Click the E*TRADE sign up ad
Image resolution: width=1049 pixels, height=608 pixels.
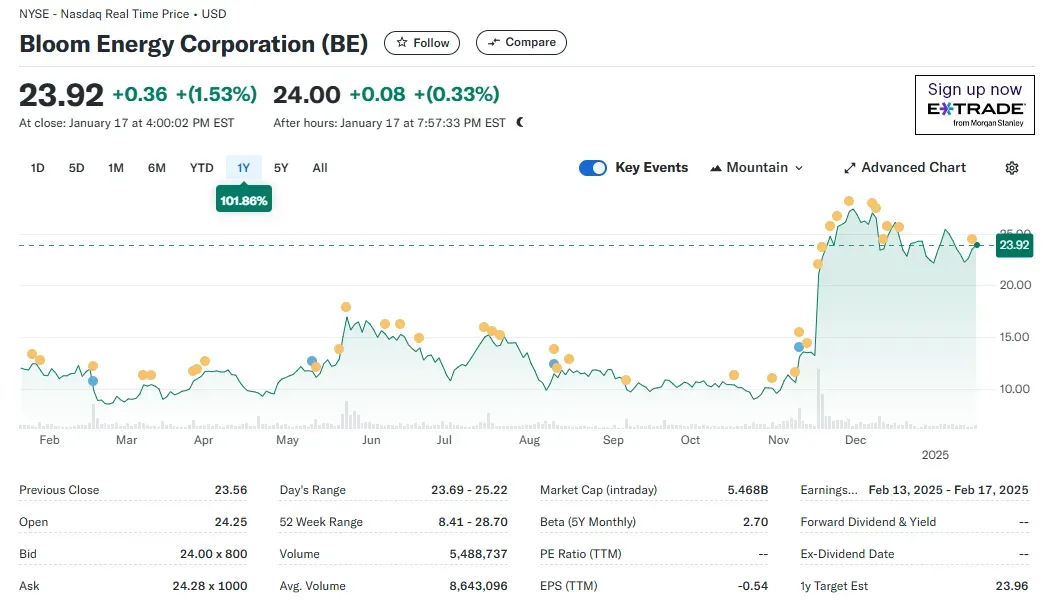coord(975,105)
